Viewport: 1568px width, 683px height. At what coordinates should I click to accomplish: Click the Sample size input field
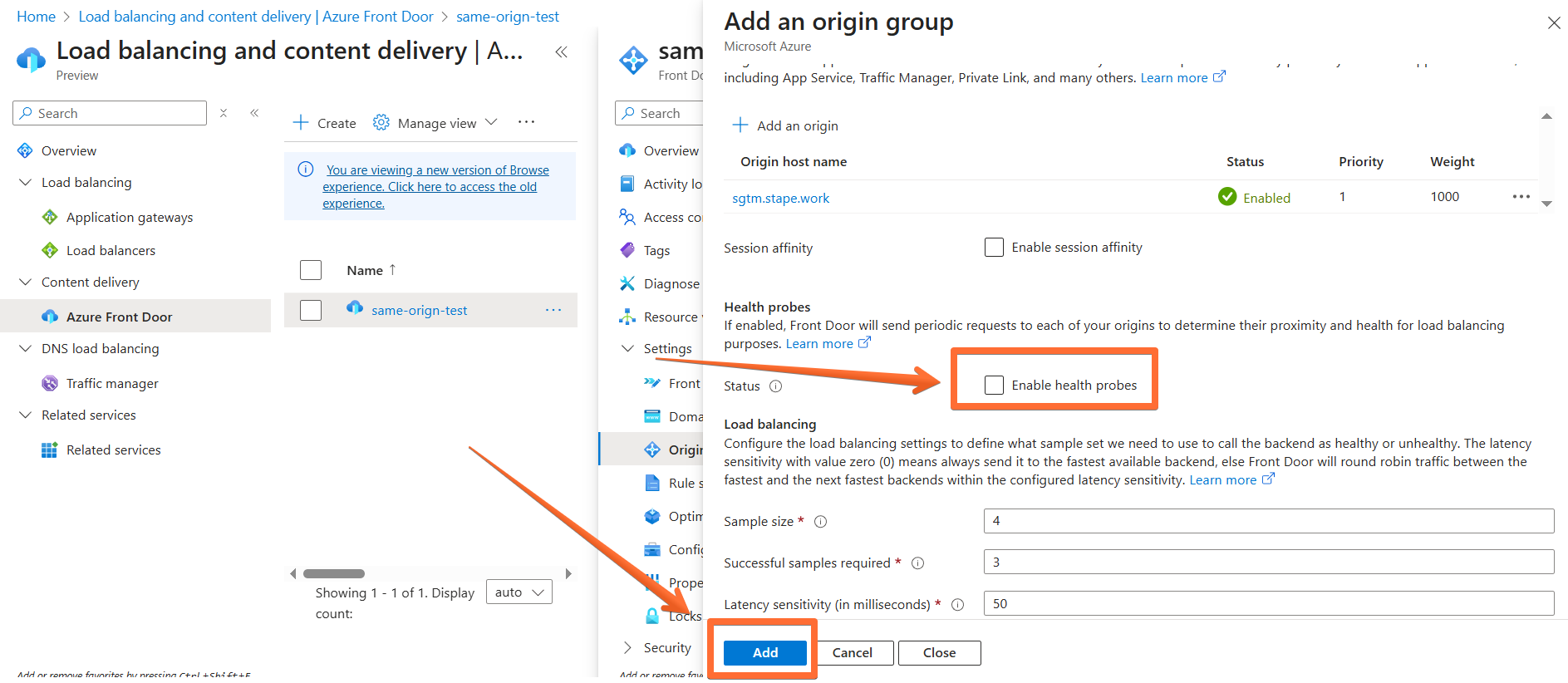[x=1269, y=521]
